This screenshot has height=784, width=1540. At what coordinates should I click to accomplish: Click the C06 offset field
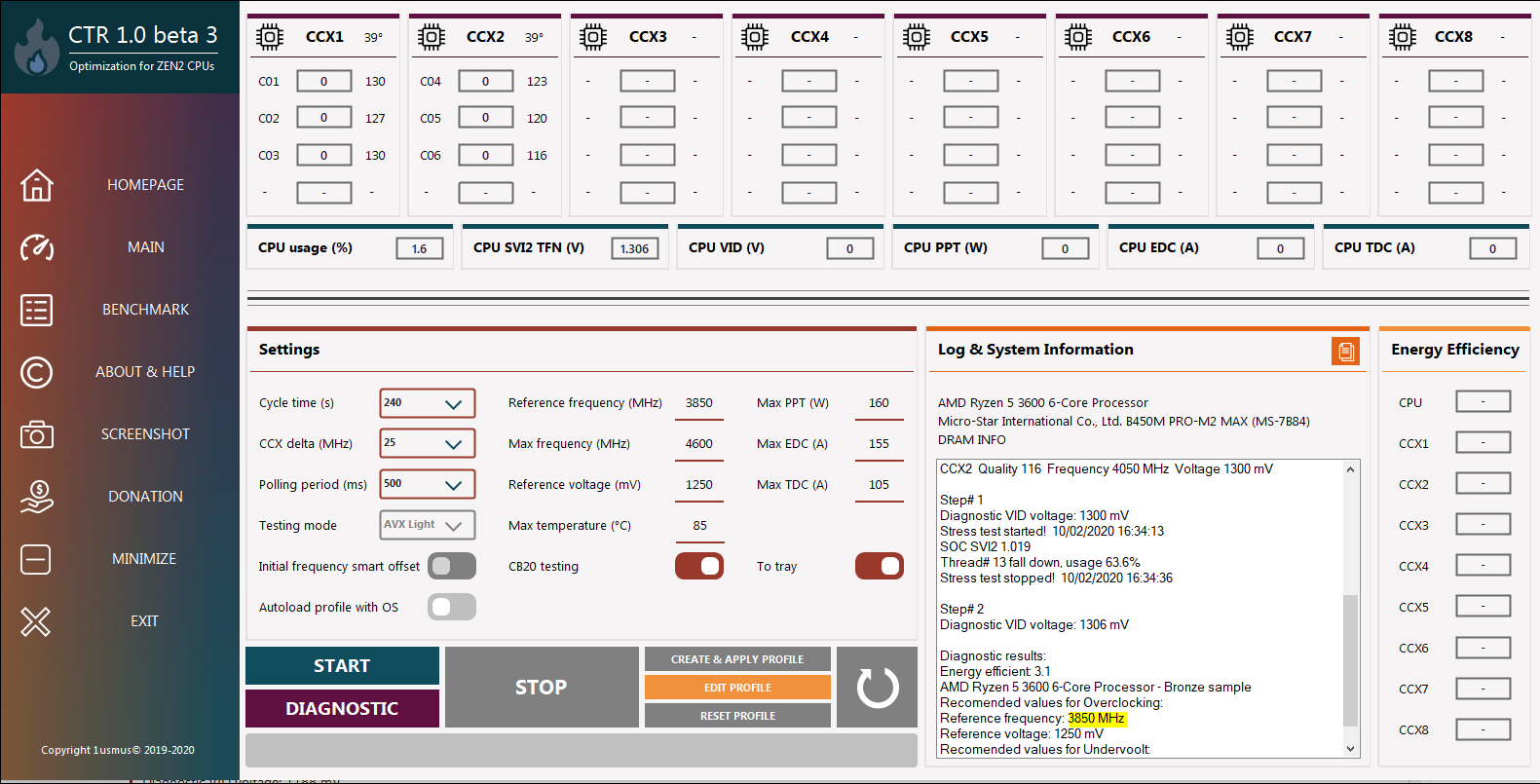[486, 155]
